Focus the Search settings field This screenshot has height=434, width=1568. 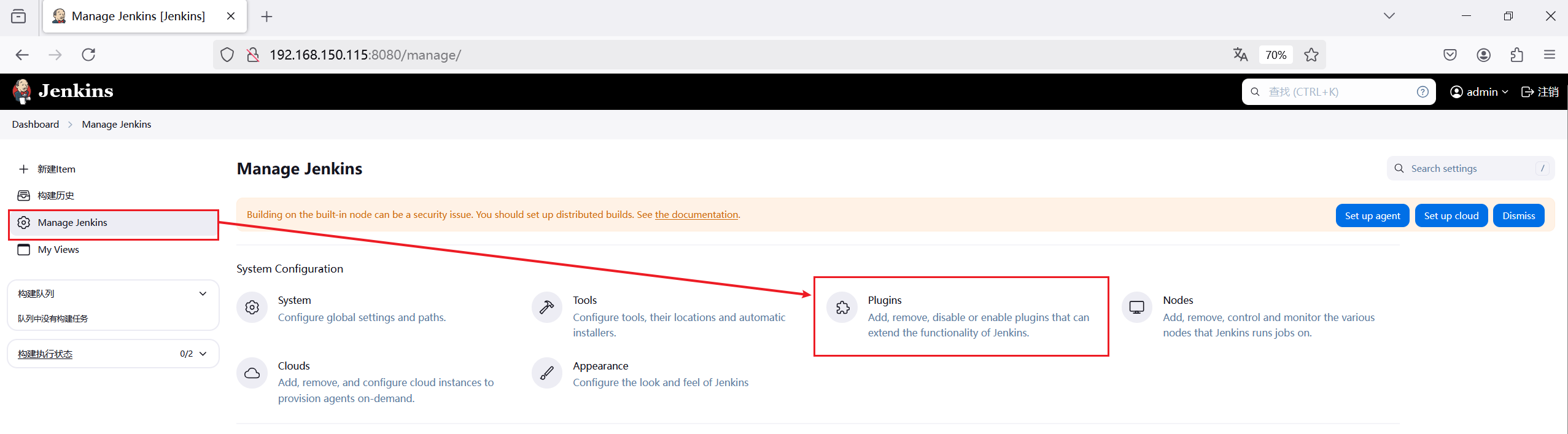pyautogui.click(x=1470, y=168)
